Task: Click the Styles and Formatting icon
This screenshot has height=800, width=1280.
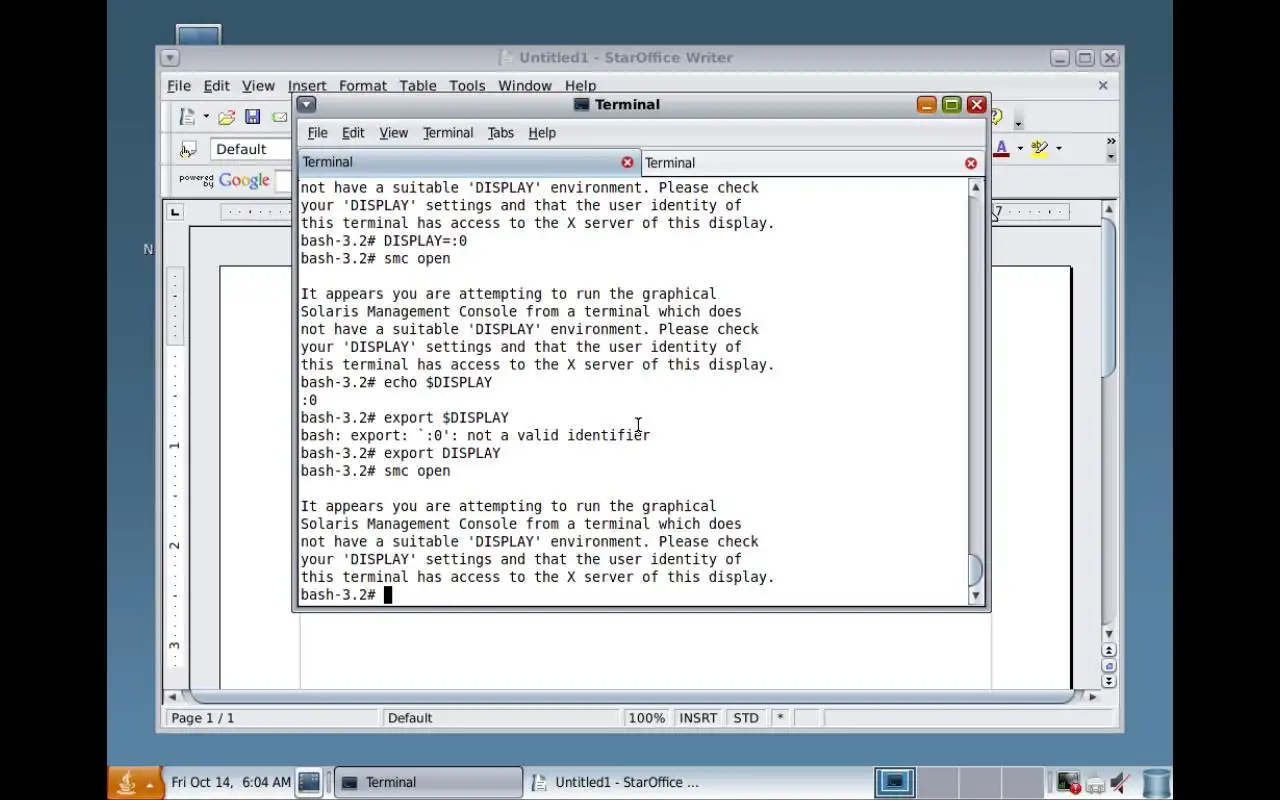Action: click(x=188, y=149)
